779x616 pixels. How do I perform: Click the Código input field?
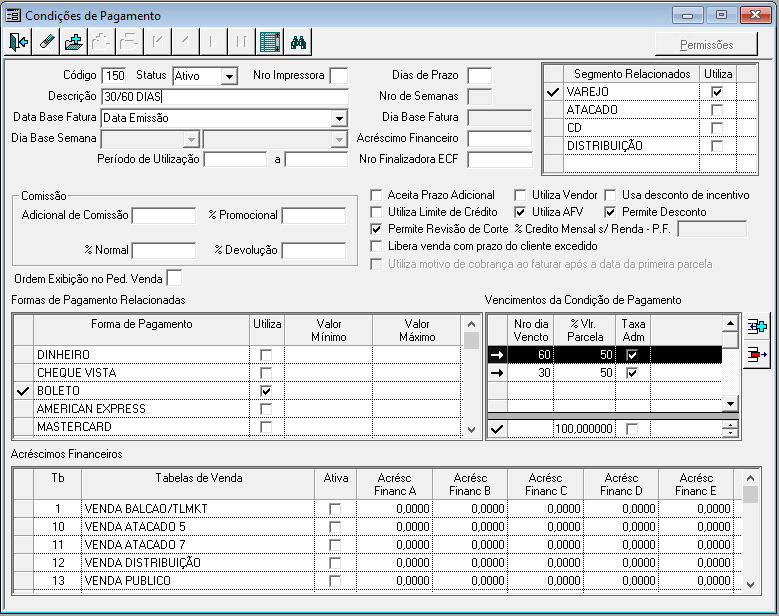[114, 76]
